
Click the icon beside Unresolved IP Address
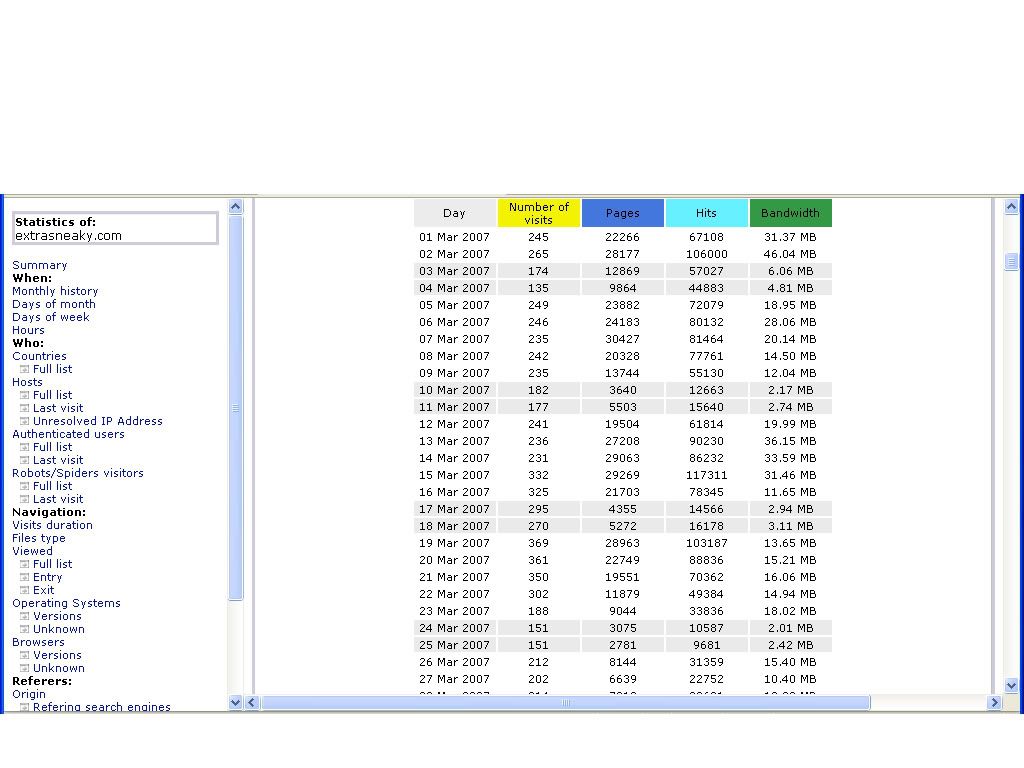coord(25,421)
